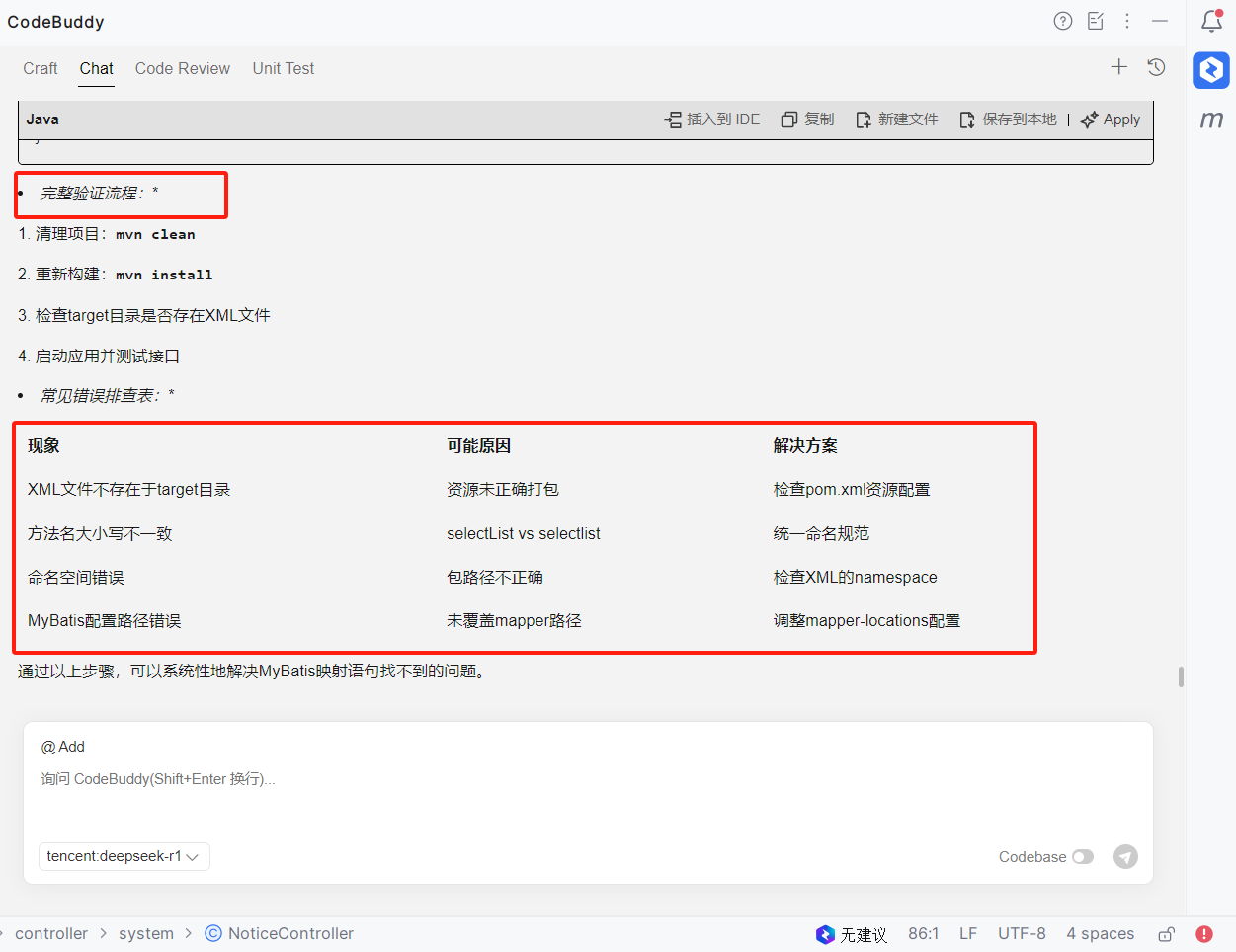Click the chat vertical scrollbar thumb
1236x952 pixels.
[1181, 676]
